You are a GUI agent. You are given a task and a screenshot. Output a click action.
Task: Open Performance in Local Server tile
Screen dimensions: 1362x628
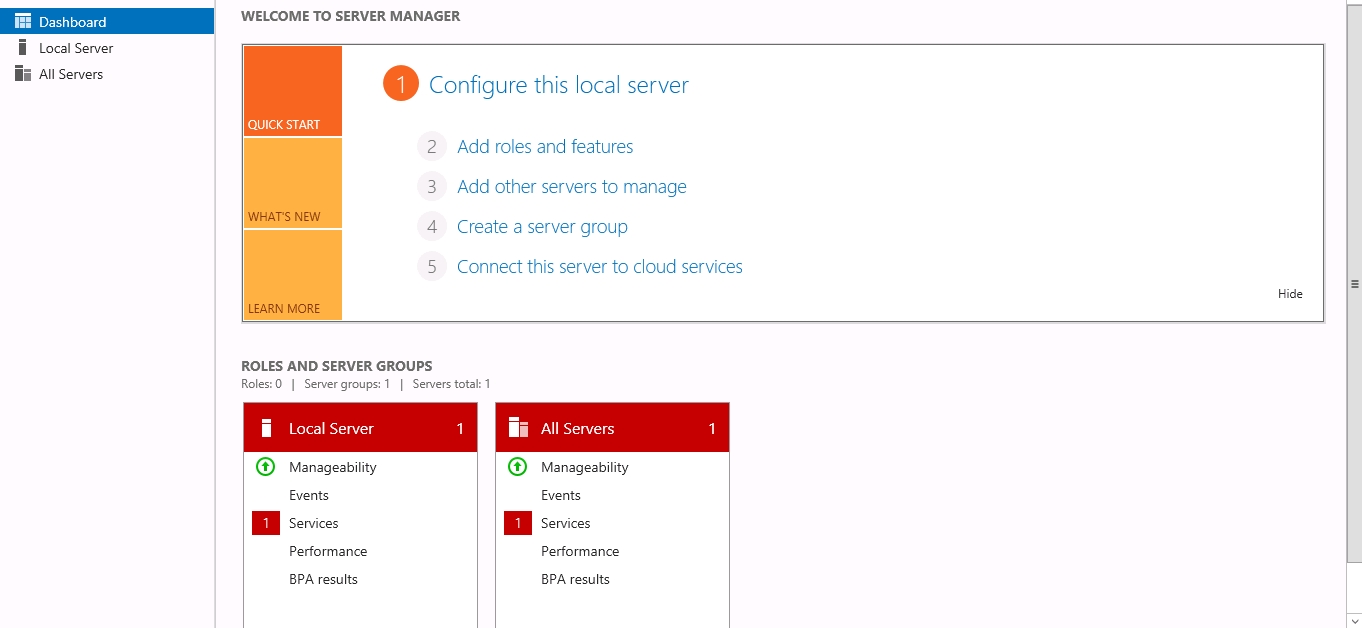pos(328,551)
